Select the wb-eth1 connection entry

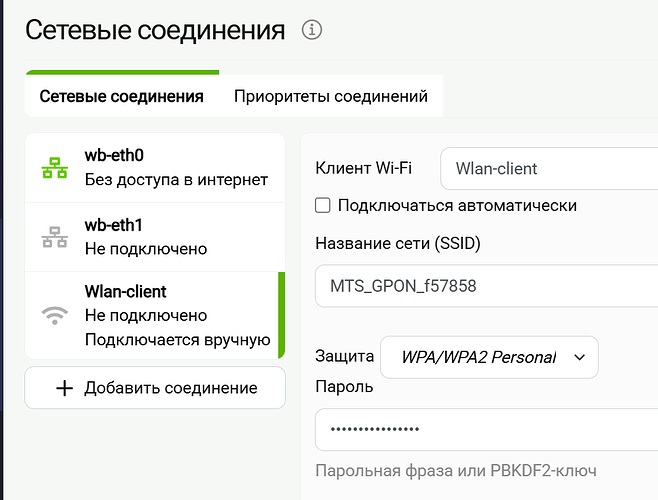coord(155,237)
